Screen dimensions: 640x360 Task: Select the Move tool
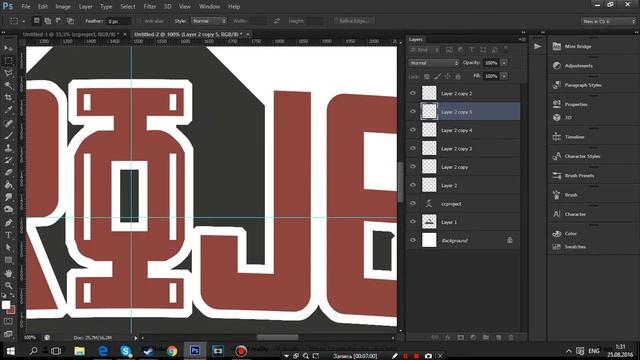[x=8, y=48]
